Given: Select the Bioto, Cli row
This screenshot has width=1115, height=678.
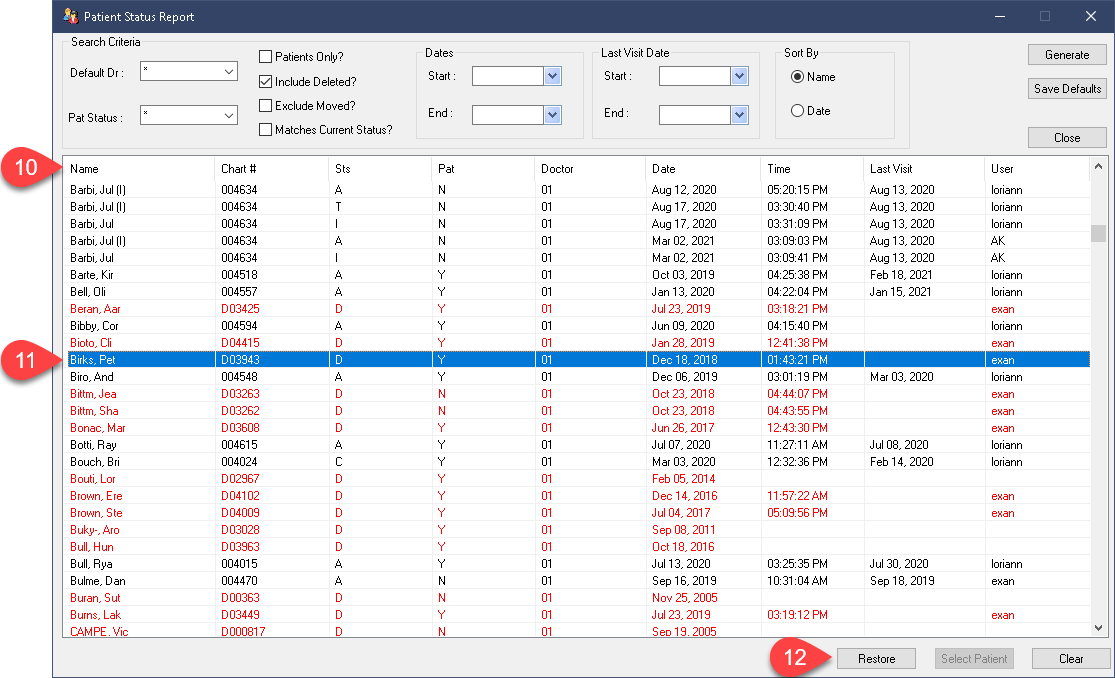Looking at the screenshot, I should pyautogui.click(x=578, y=343).
